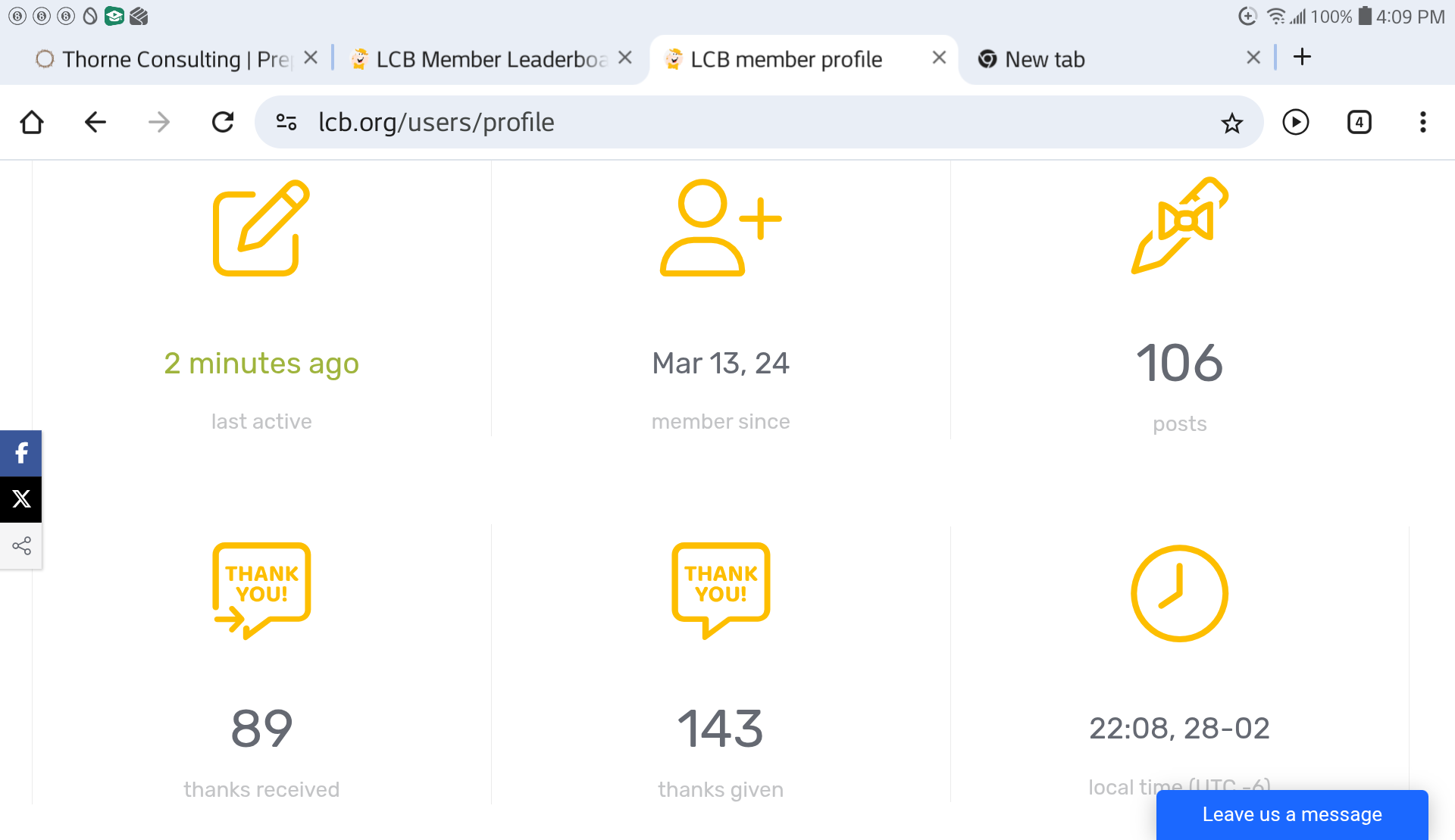Viewport: 1455px width, 840px height.
Task: Click the media play control icon
Action: coord(1296,122)
